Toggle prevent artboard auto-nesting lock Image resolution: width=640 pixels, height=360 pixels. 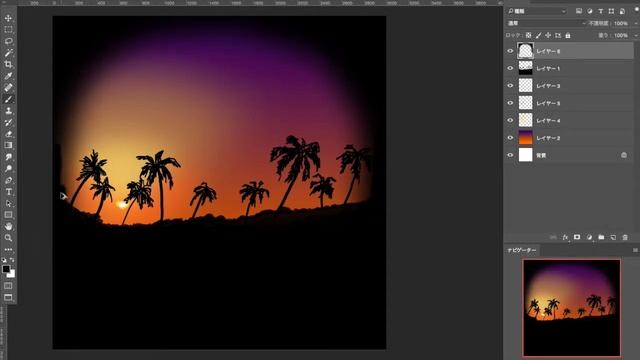click(558, 36)
